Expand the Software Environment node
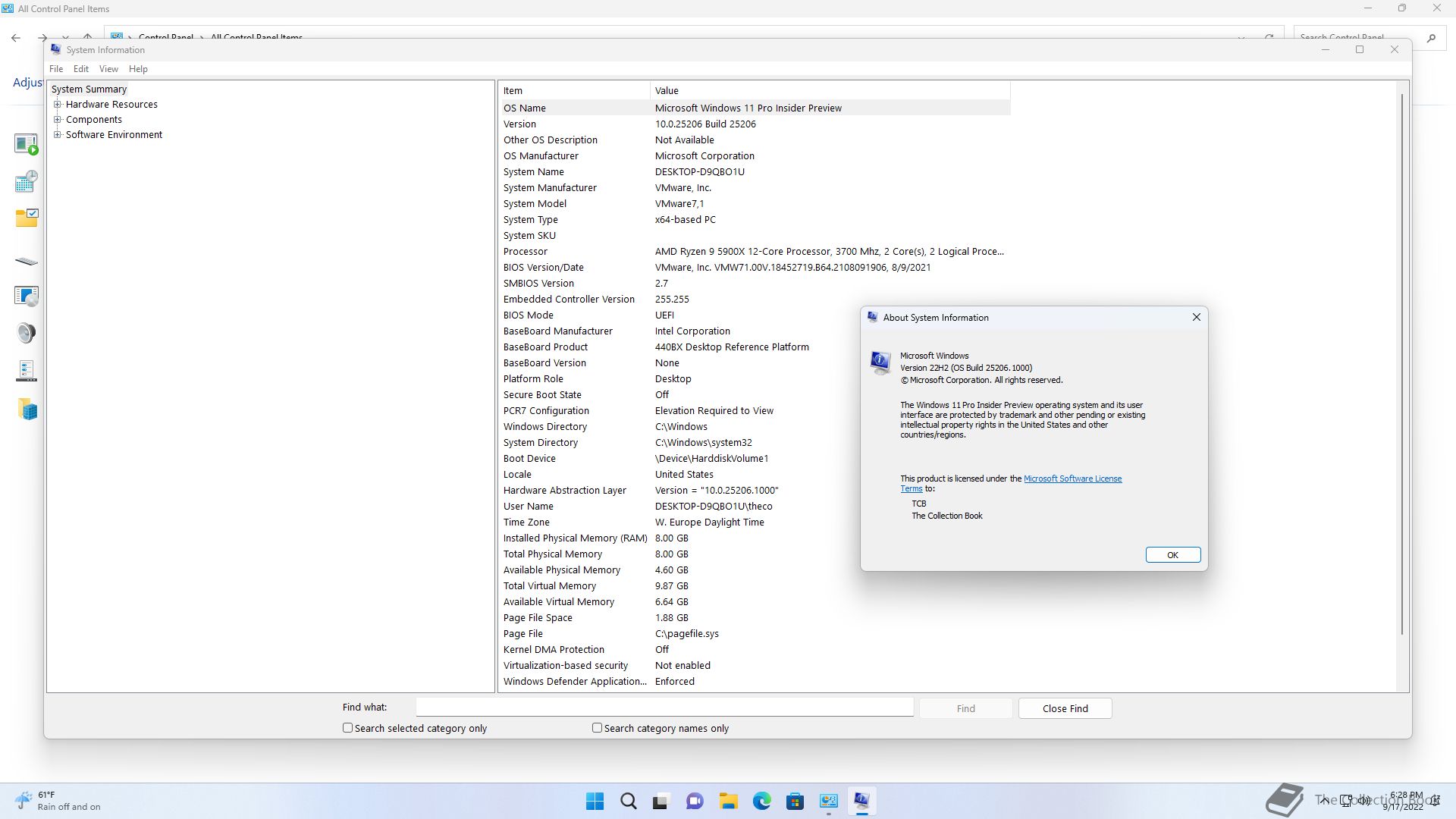This screenshot has height=819, width=1456. 58,135
